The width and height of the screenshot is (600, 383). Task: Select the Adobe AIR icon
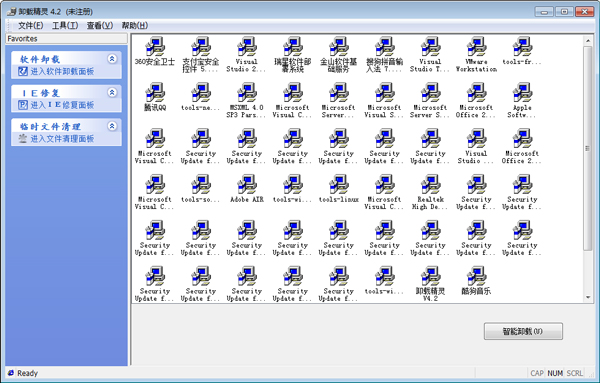pos(247,184)
